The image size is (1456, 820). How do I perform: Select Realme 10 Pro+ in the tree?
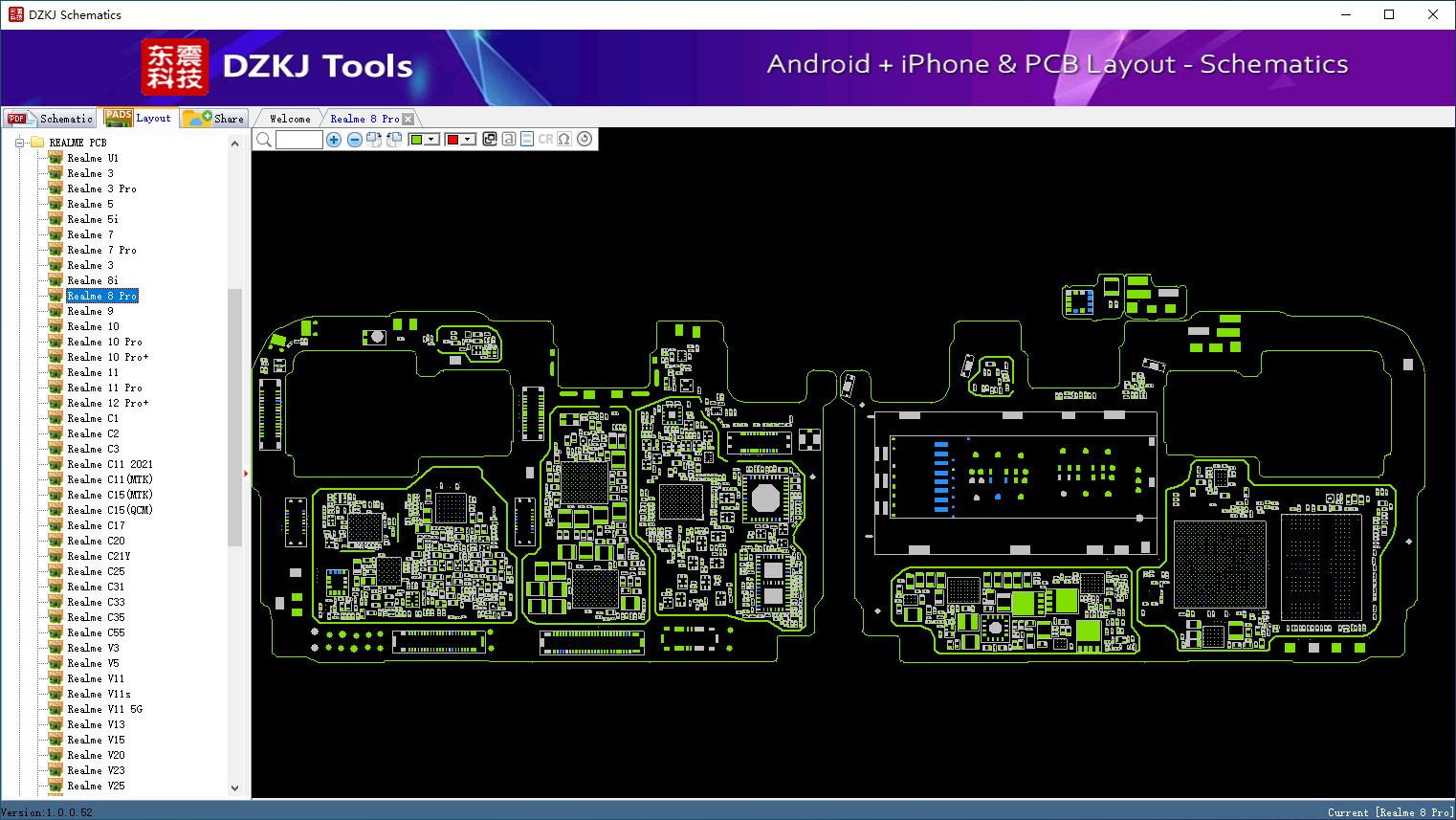click(108, 357)
